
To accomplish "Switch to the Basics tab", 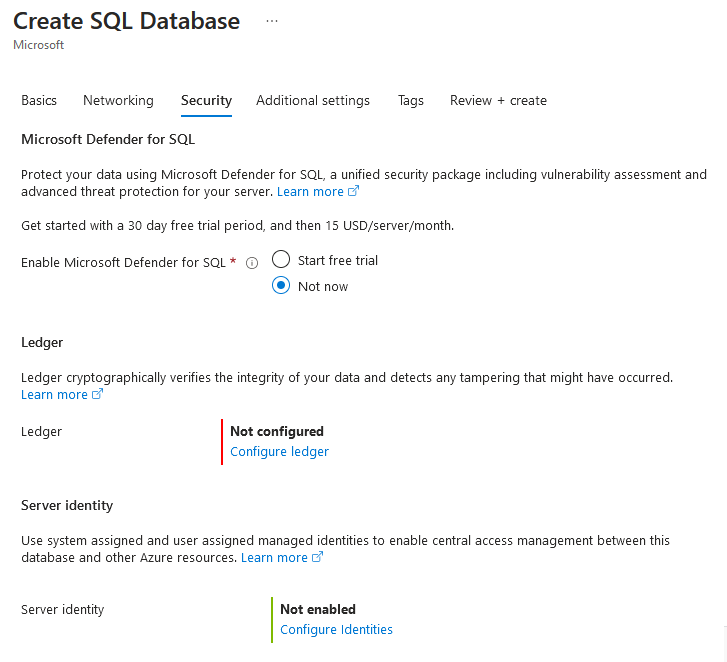I will coord(39,101).
